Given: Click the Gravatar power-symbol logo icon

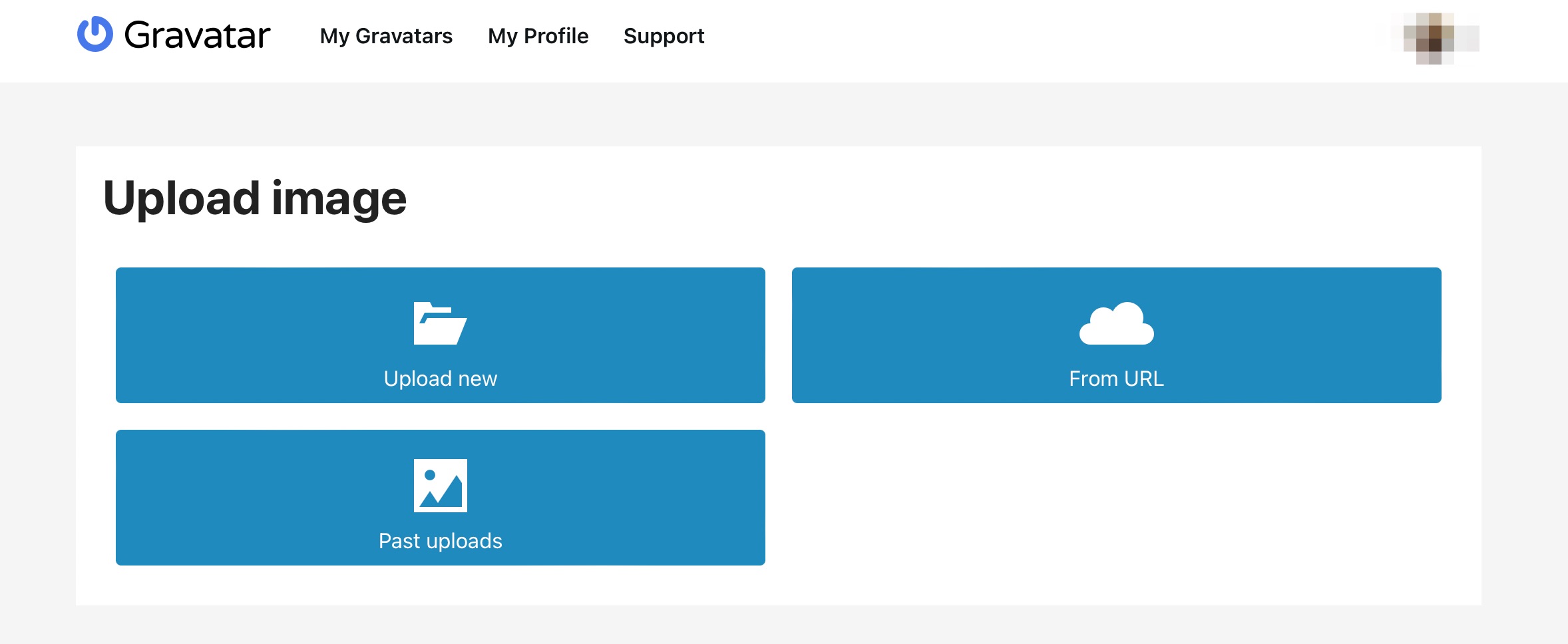Looking at the screenshot, I should tap(95, 34).
